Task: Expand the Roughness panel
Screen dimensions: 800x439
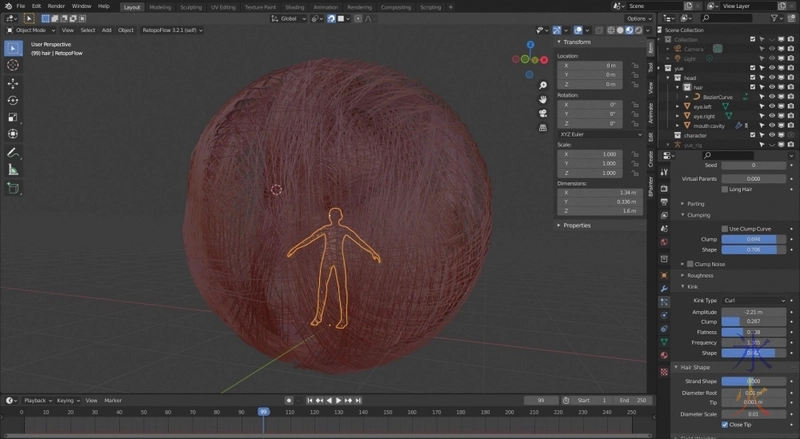Action: (700, 275)
